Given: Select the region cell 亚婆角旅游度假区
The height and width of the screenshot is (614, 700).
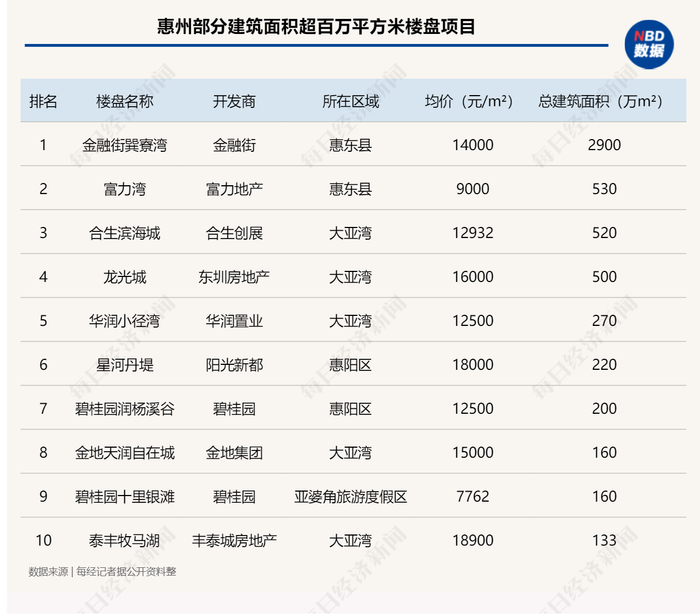Looking at the screenshot, I should pyautogui.click(x=350, y=497).
